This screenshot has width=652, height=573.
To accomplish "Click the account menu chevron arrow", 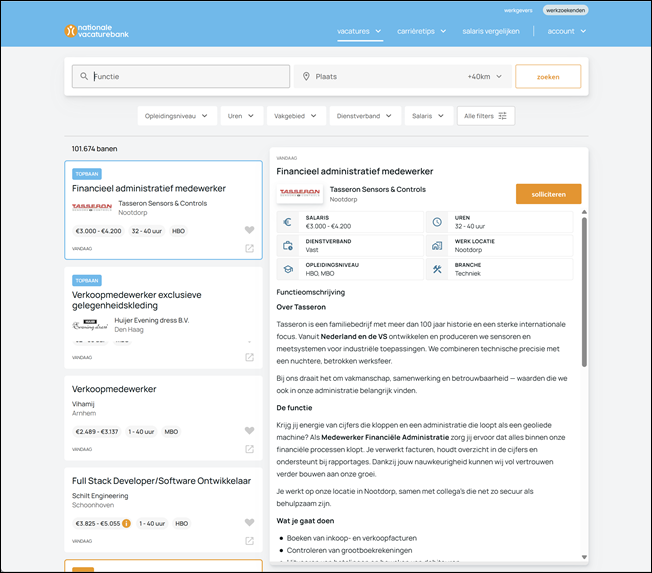I will pyautogui.click(x=583, y=31).
